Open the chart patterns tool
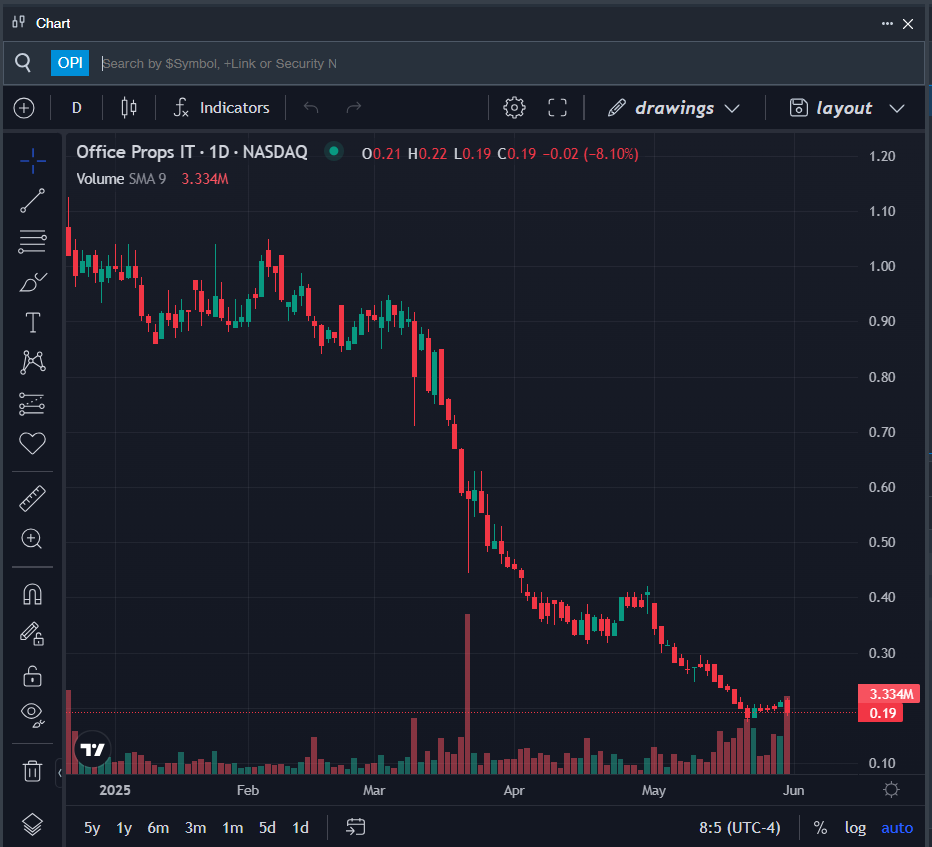Screen dimensions: 932x847 tap(33, 362)
